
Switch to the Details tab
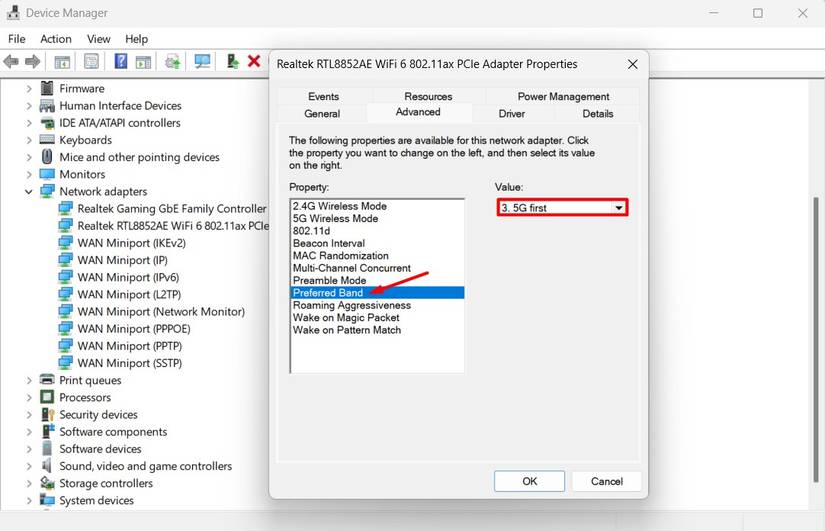coord(598,114)
